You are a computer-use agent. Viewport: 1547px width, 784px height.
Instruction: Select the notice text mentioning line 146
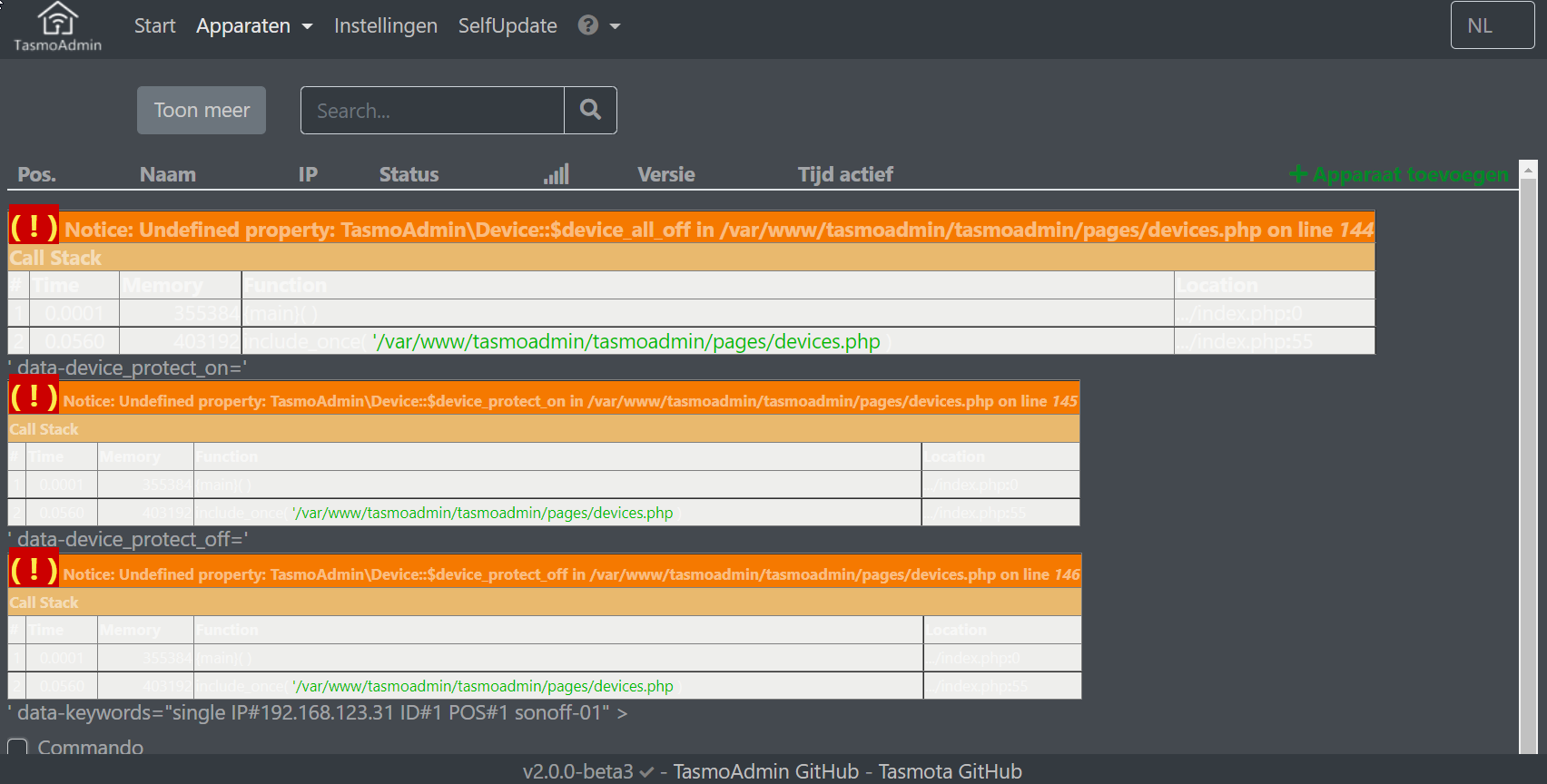click(571, 574)
